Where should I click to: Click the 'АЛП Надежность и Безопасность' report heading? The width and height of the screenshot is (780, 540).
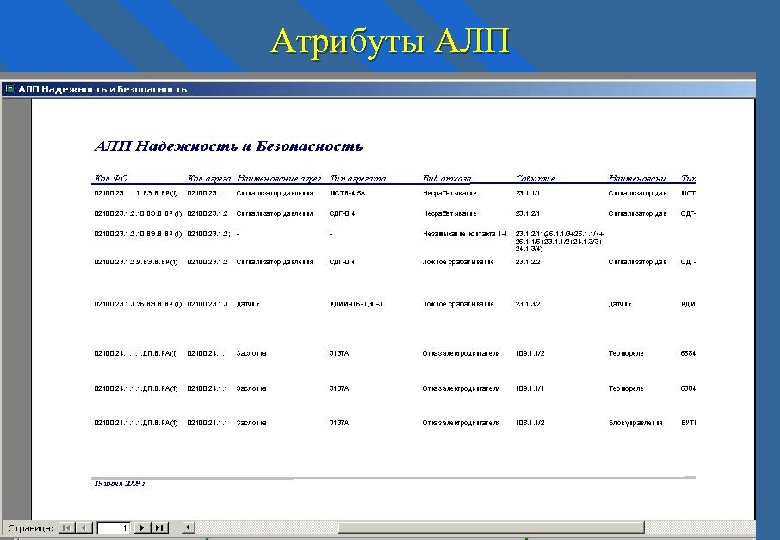pos(229,146)
